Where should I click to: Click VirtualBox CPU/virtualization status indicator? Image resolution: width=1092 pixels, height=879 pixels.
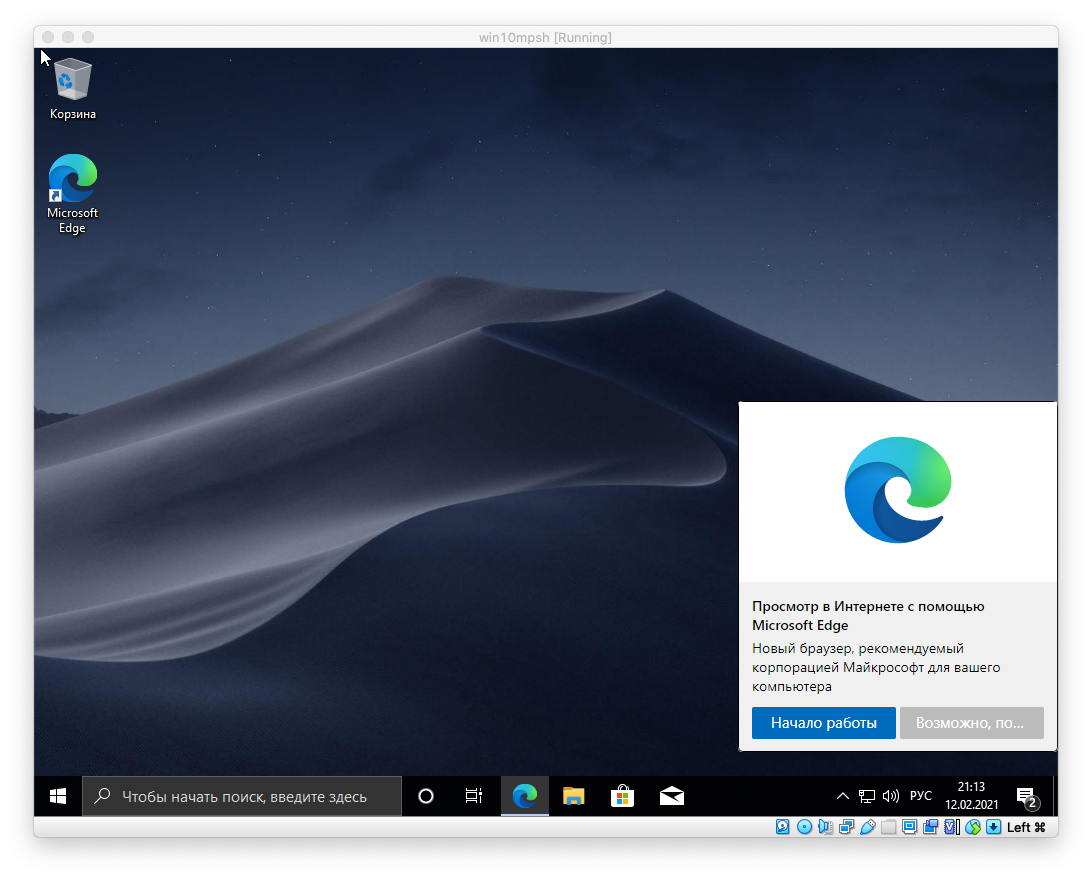[951, 827]
